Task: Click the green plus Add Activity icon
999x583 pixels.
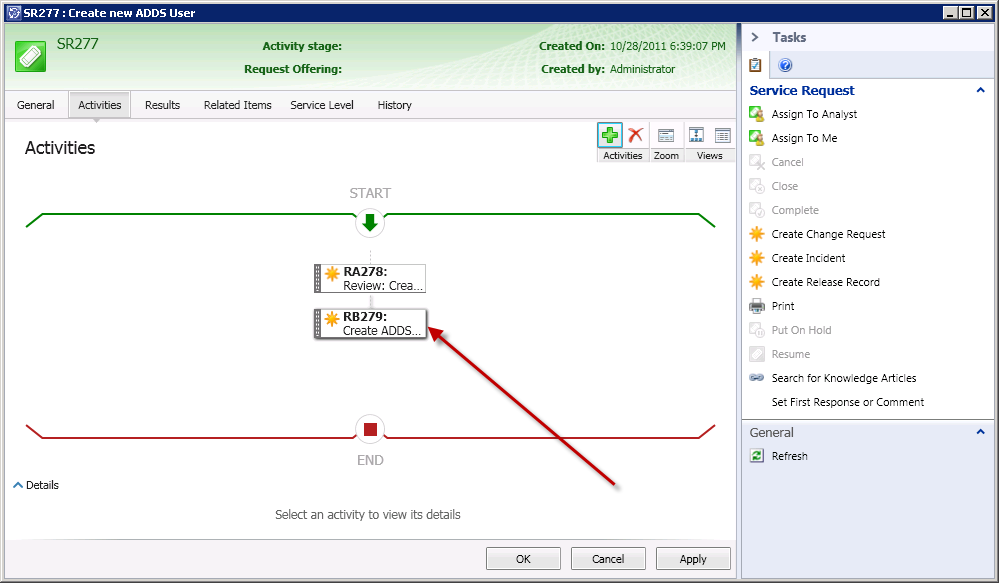Action: [610, 135]
